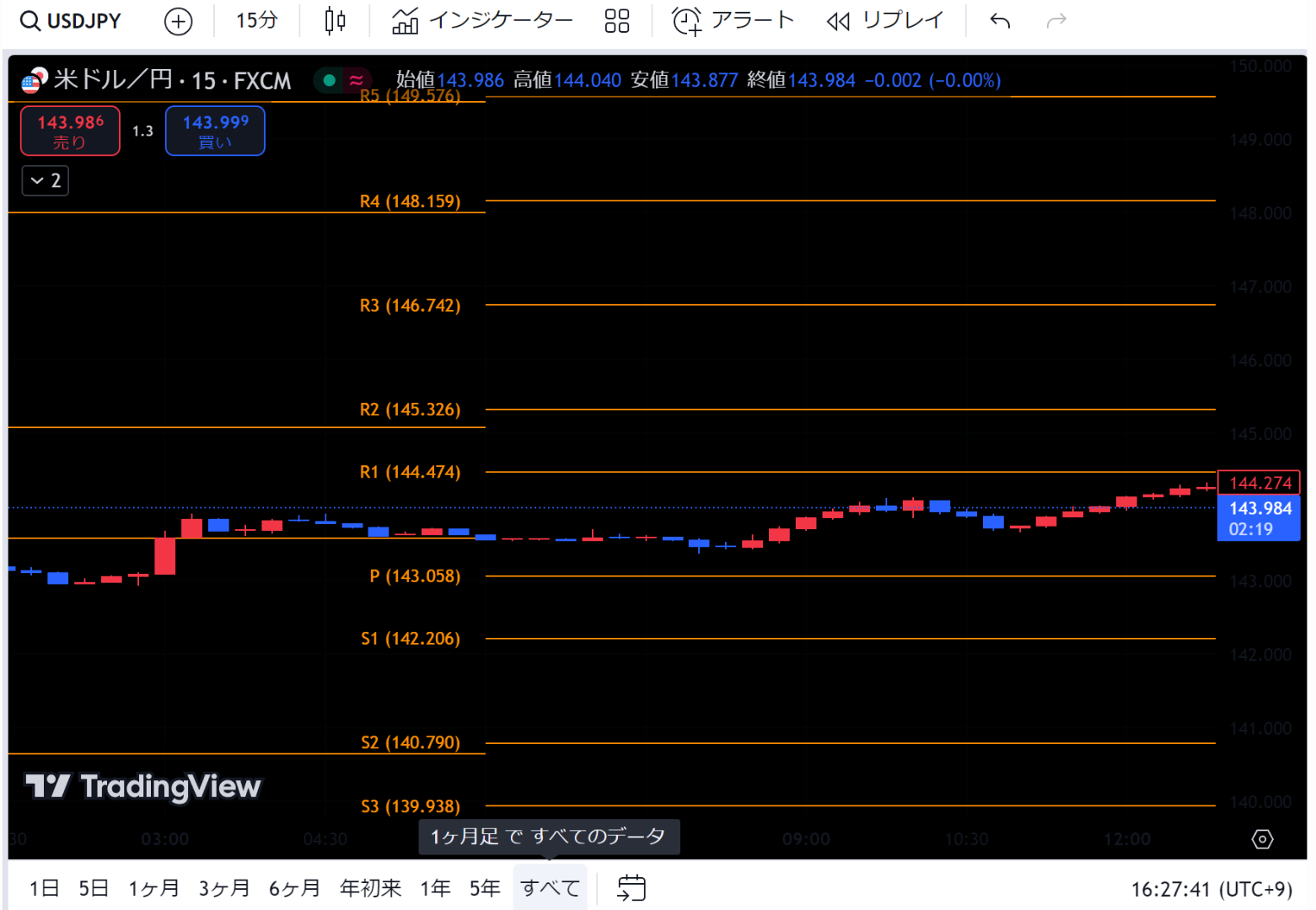Open the 15分 timeframe interval dropdown
This screenshot has height=910, width=1316.
pos(256,21)
